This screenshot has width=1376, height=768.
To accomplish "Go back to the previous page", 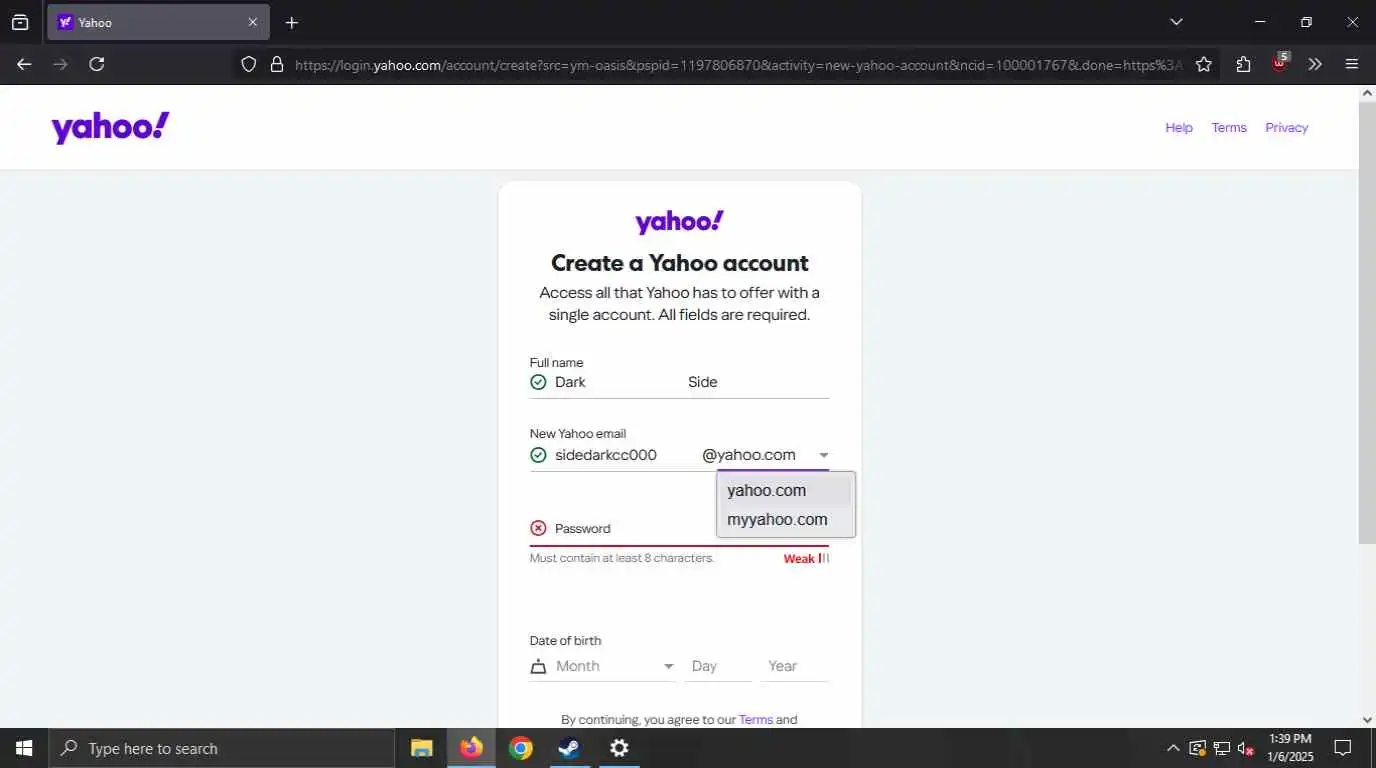I will click(x=24, y=64).
